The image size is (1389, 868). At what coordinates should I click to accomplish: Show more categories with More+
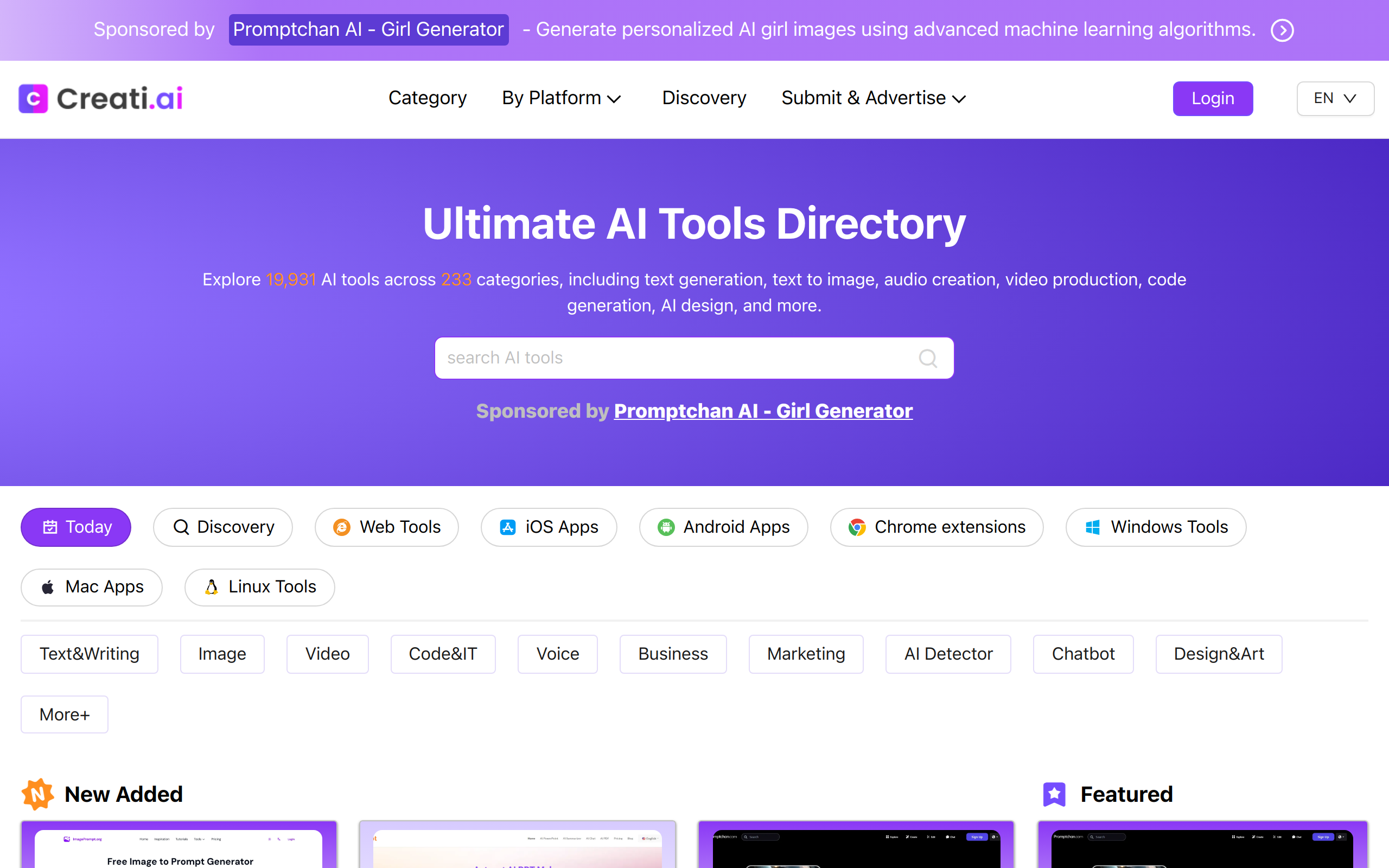tap(64, 714)
